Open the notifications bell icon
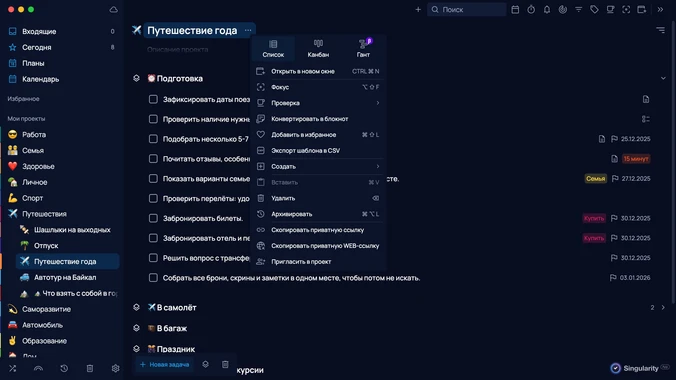The image size is (676, 380). 547,9
